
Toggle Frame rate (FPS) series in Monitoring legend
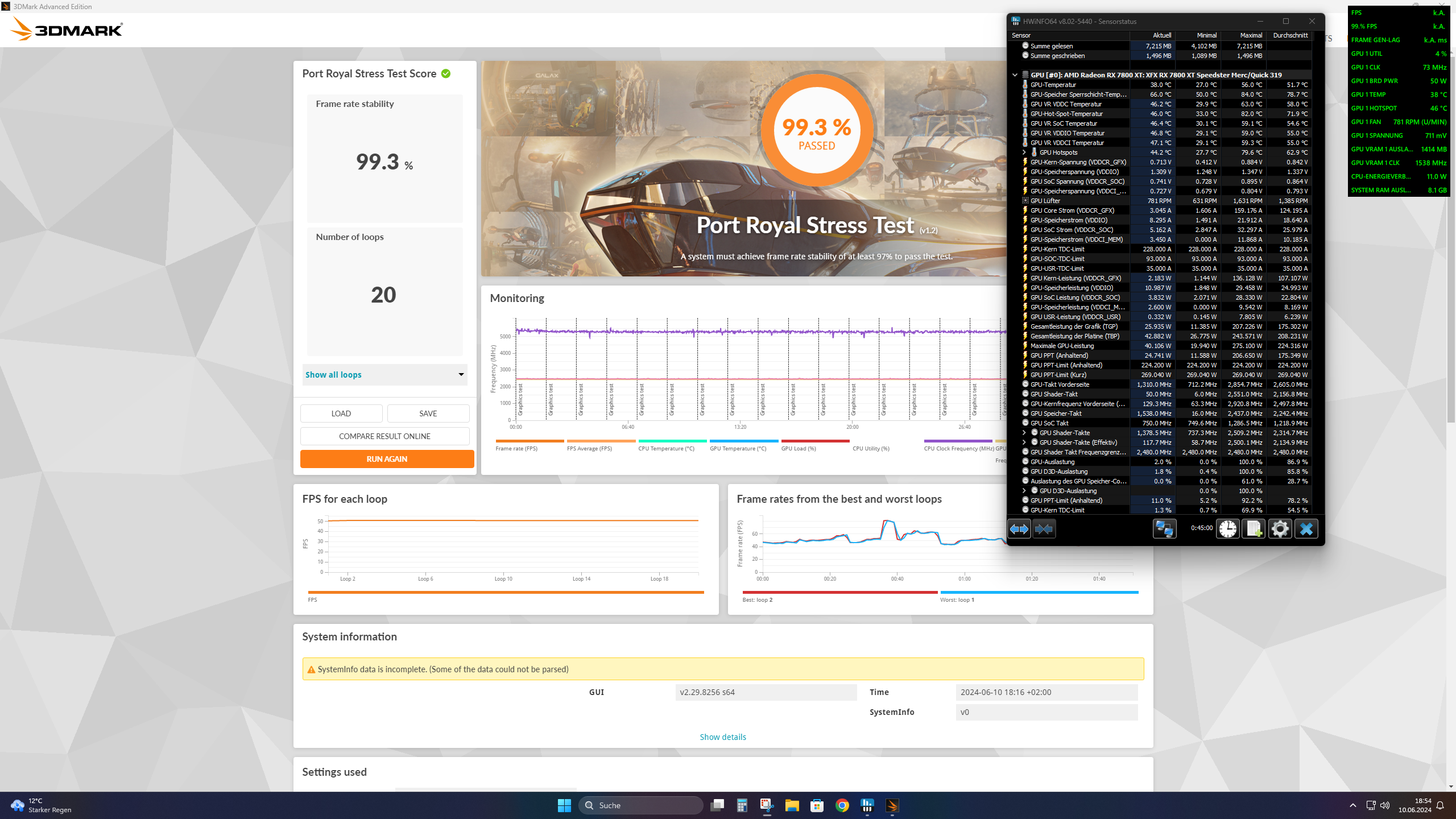point(530,445)
